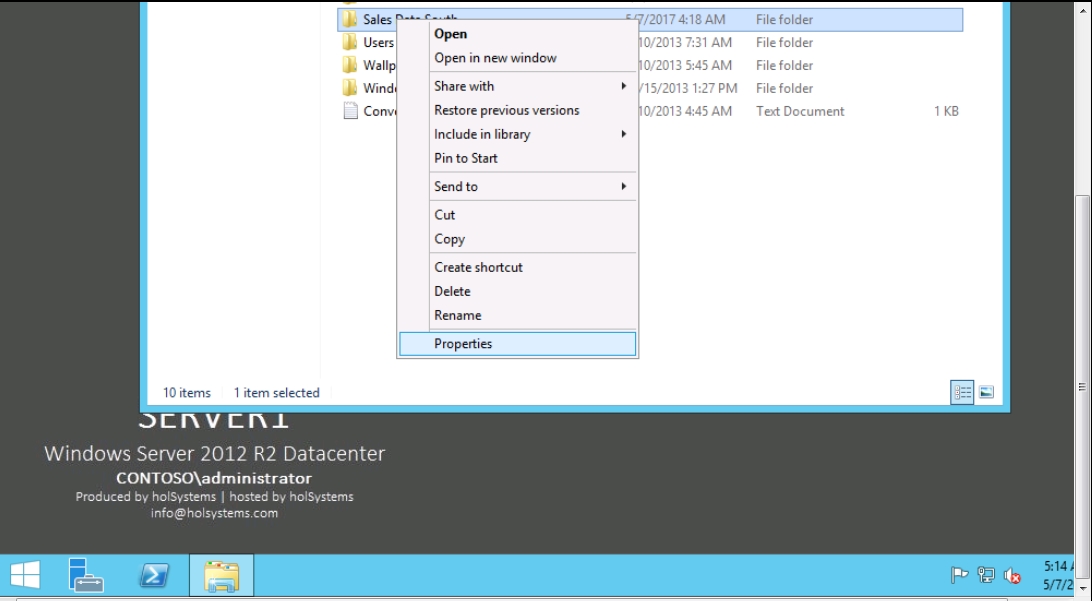The height and width of the screenshot is (601, 1092).
Task: Open Server Manager from the taskbar
Action: [x=85, y=576]
